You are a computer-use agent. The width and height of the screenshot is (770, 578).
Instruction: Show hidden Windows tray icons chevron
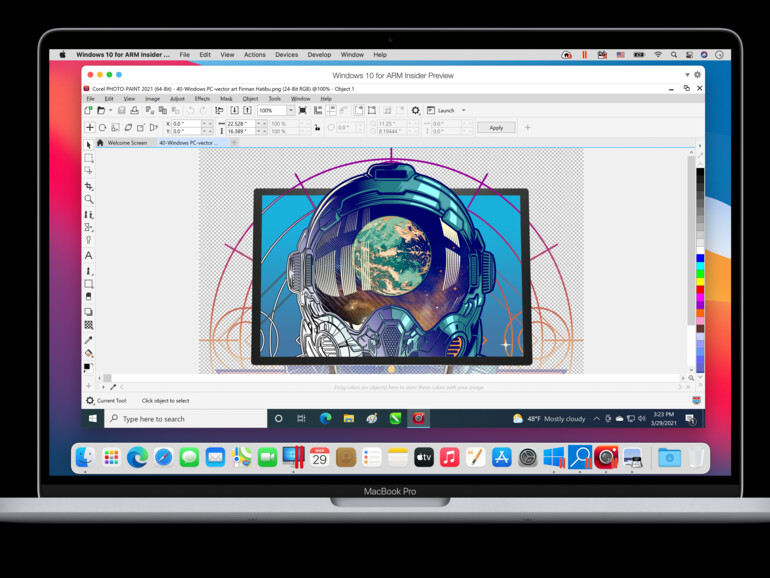pos(596,419)
